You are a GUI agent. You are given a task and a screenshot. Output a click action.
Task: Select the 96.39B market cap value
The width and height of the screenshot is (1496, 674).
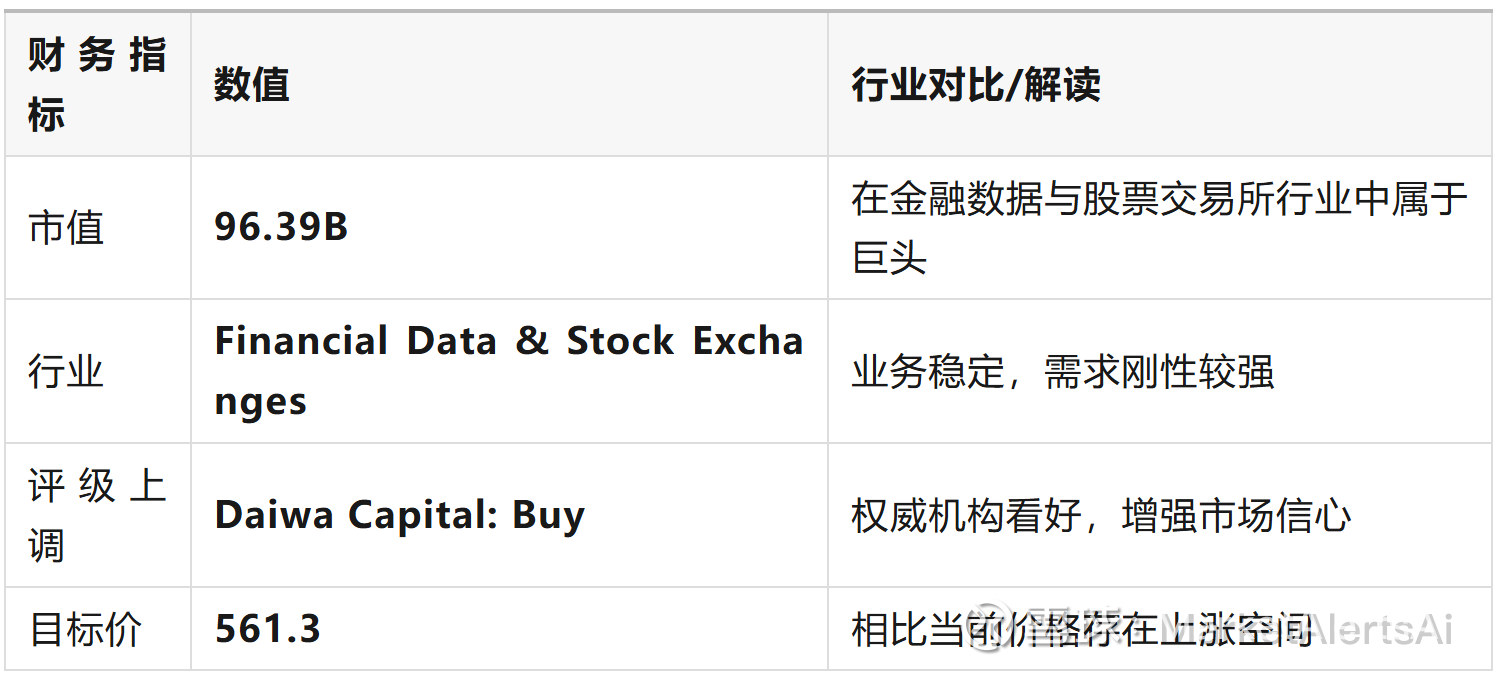281,228
